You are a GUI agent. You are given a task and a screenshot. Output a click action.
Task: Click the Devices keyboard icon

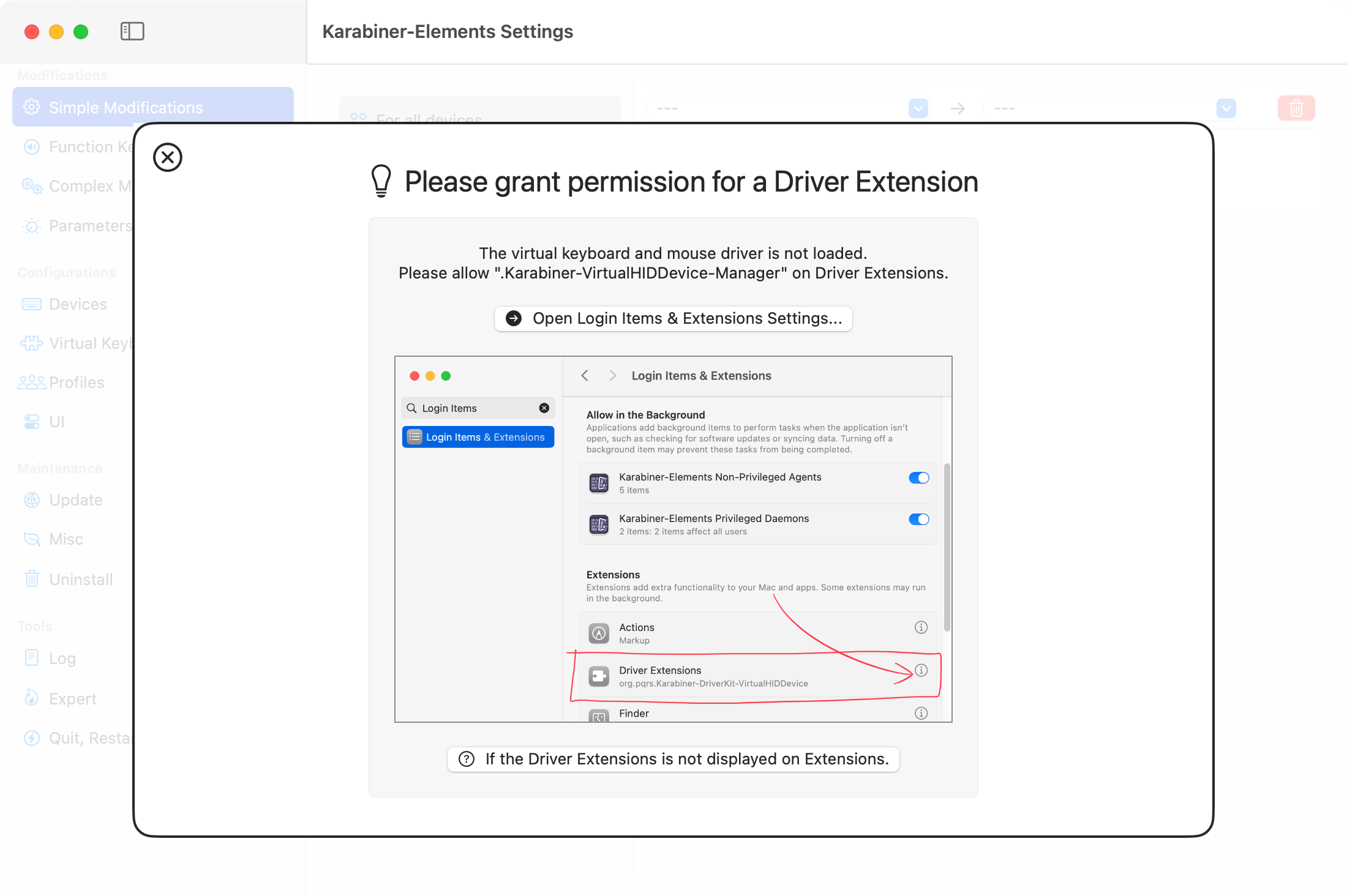[32, 304]
